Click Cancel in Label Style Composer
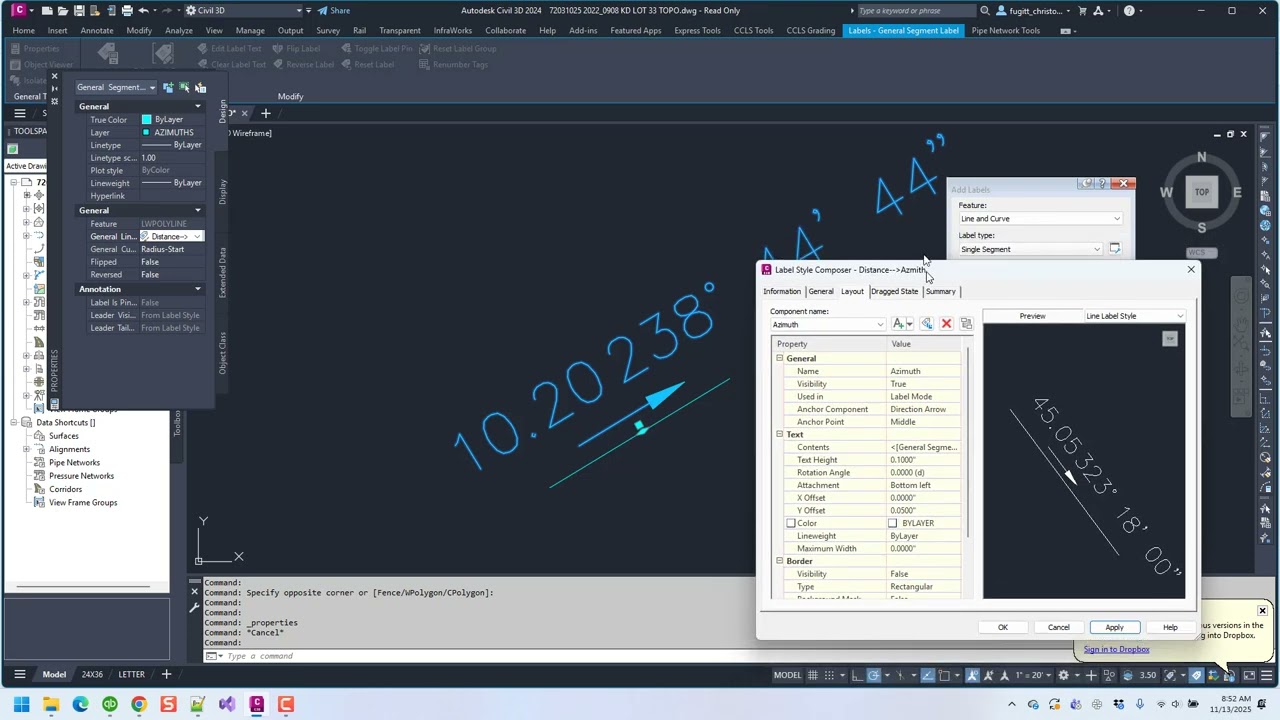Viewport: 1280px width, 720px height. 1059,627
